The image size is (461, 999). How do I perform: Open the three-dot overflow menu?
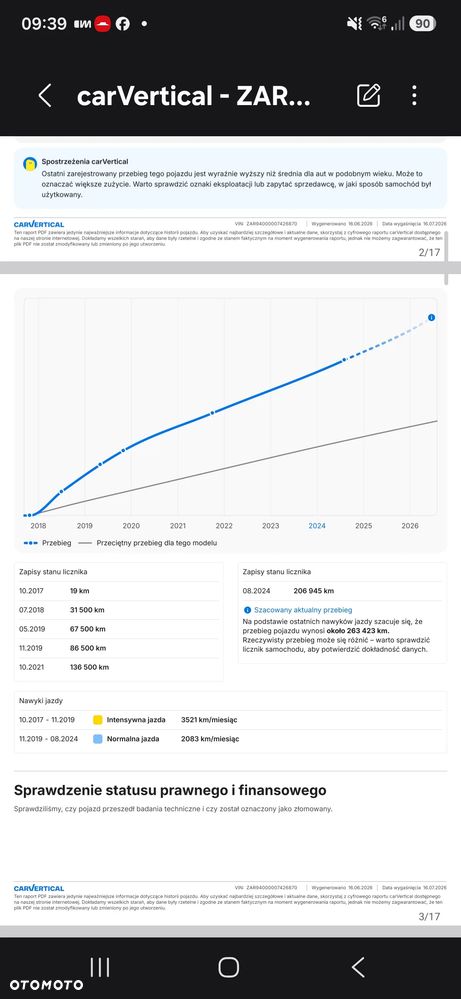[x=414, y=96]
